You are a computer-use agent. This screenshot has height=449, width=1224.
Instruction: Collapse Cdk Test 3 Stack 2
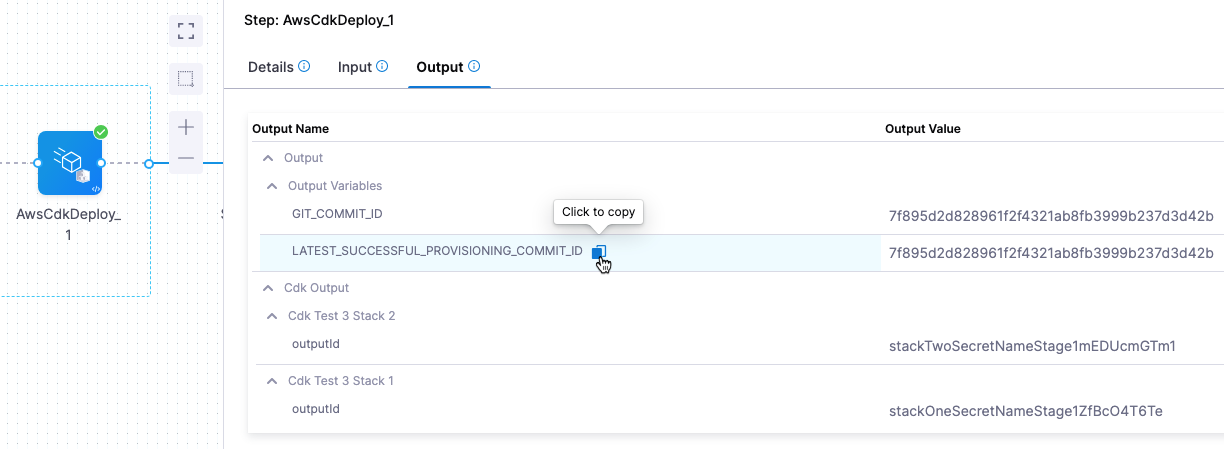(x=271, y=316)
